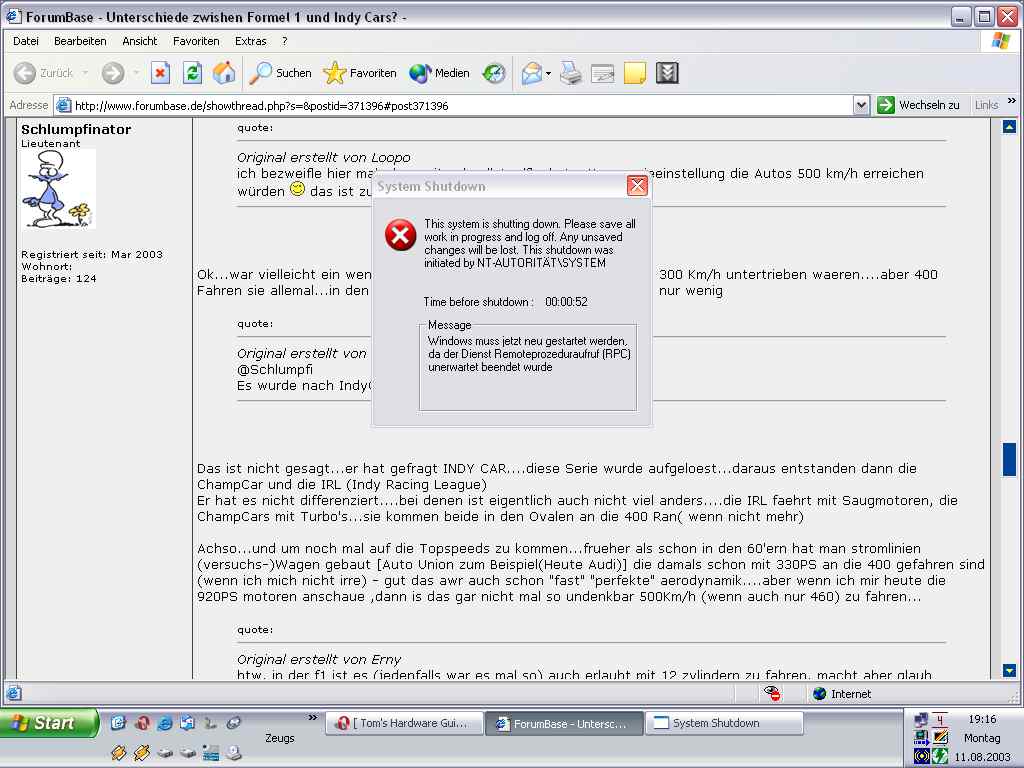Click the status bar page icon
Viewport: 1024px width, 768px height.
pos(14,694)
